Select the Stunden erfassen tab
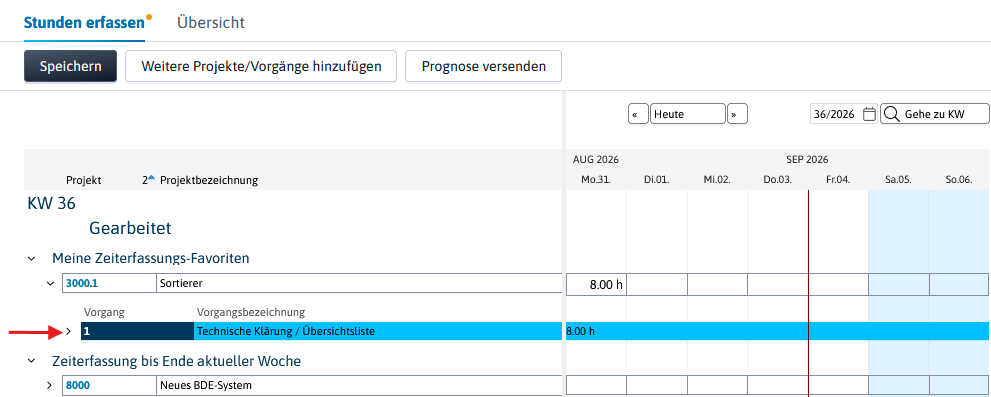Image resolution: width=991 pixels, height=397 pixels. [84, 23]
